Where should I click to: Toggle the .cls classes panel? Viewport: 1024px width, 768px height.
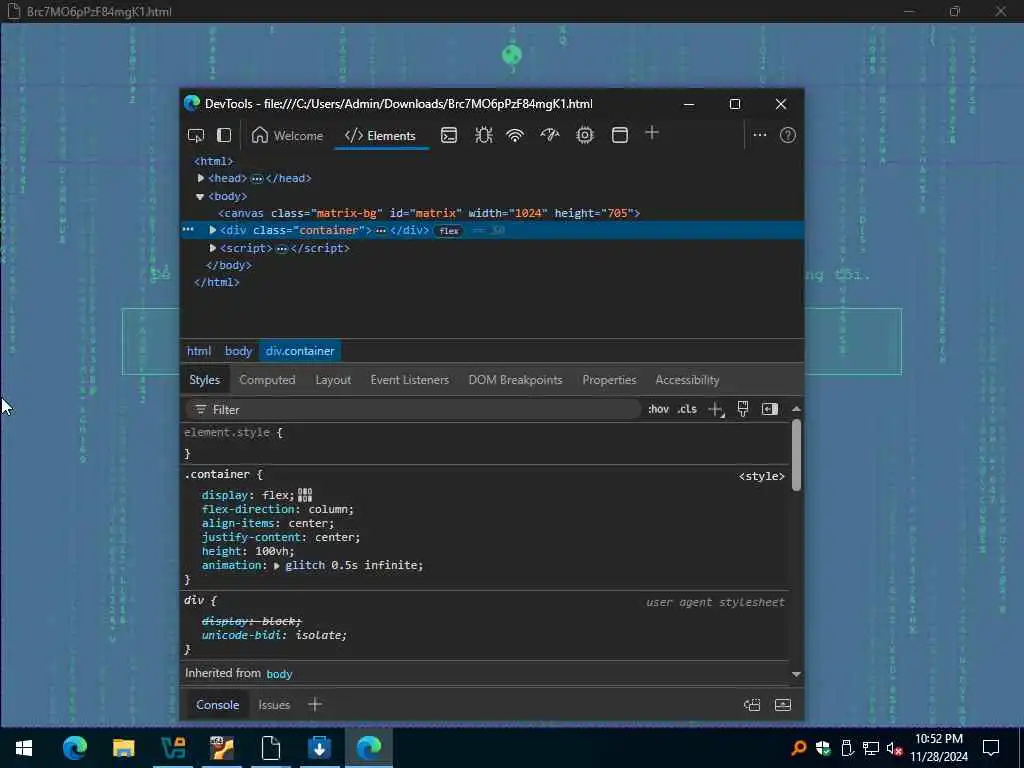point(687,409)
